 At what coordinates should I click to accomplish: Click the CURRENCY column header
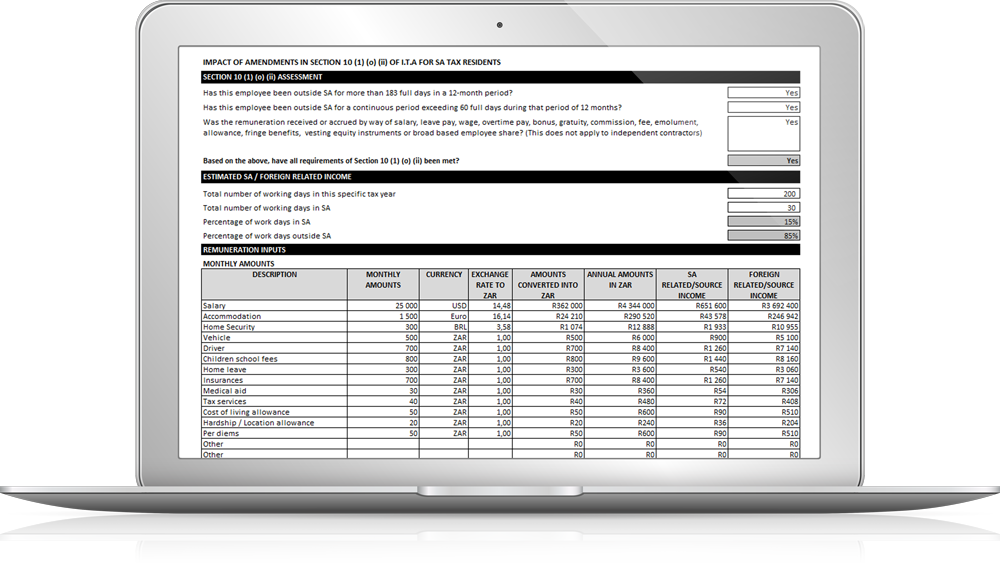(x=444, y=284)
